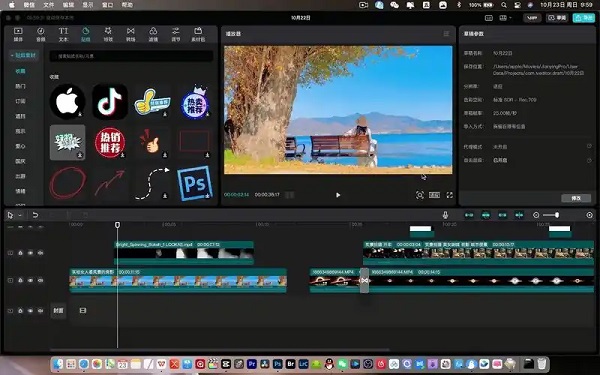Screen dimensions: 600x375
Task: Hide the Bright_Spinning overlay track
Action: [30, 253]
